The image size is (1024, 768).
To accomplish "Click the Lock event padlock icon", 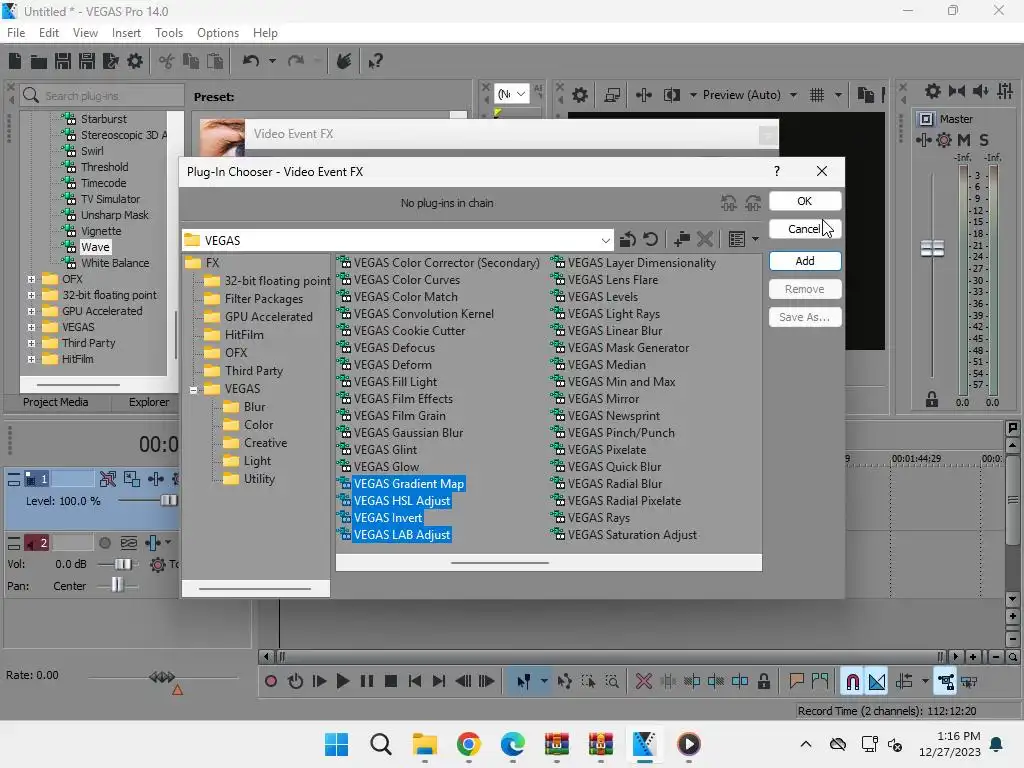I will (763, 682).
